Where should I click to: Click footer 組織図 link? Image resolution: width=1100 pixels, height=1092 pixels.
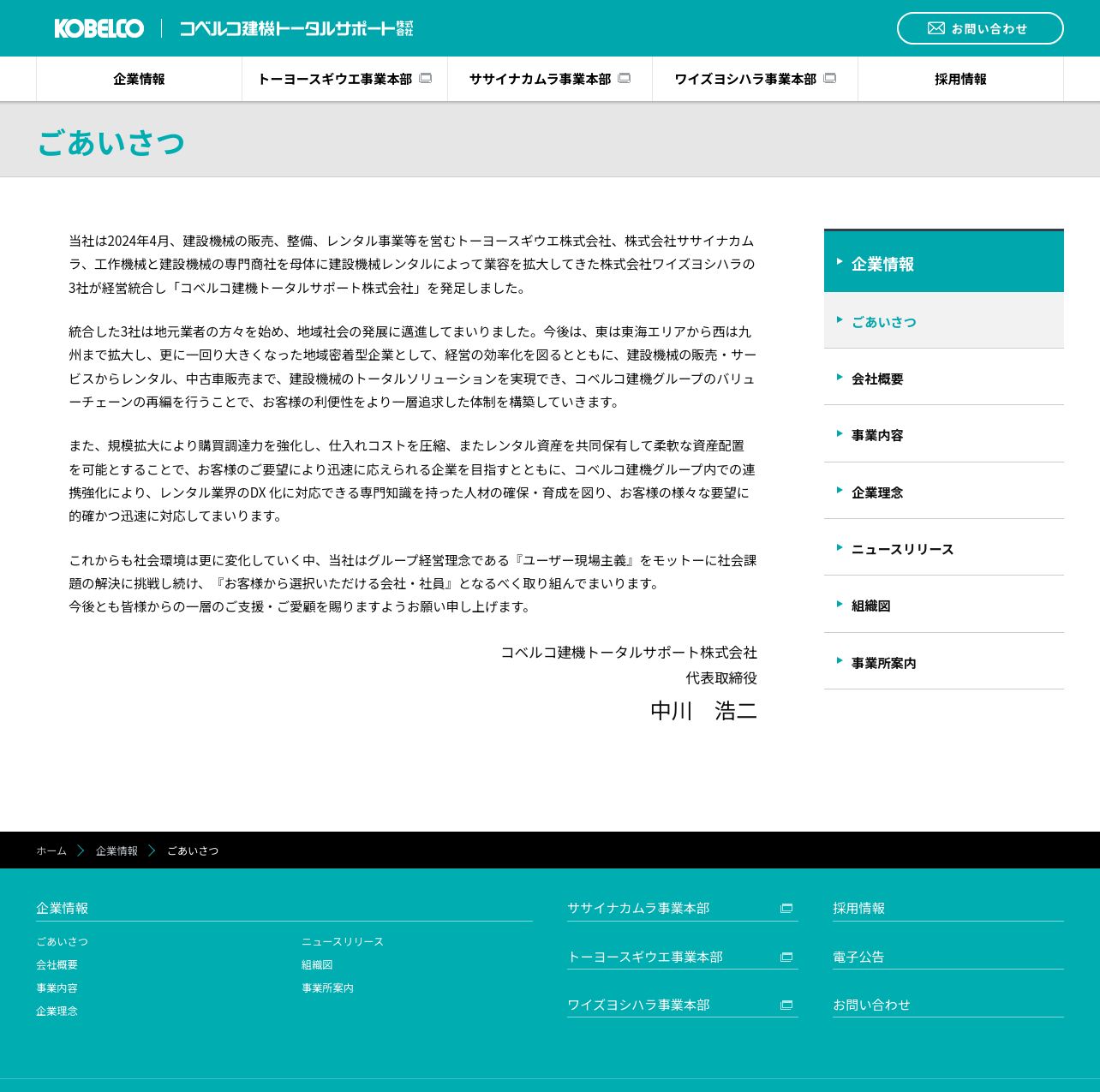click(317, 964)
